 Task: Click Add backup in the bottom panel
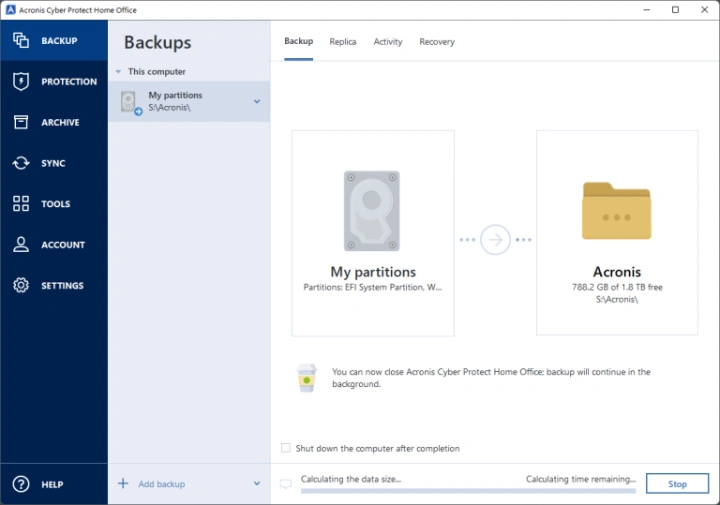160,484
